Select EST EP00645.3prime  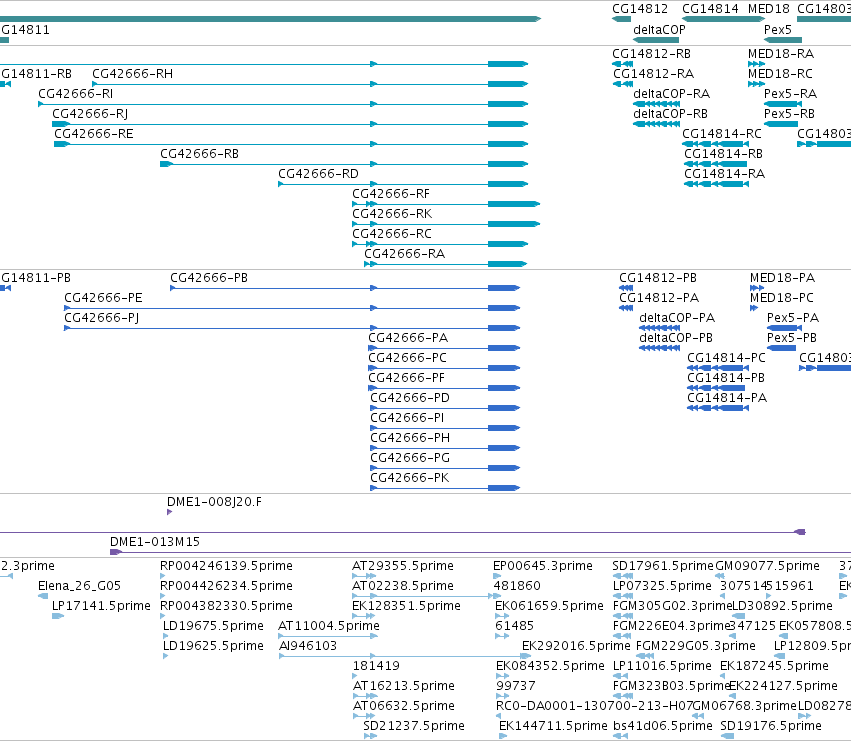[543, 566]
